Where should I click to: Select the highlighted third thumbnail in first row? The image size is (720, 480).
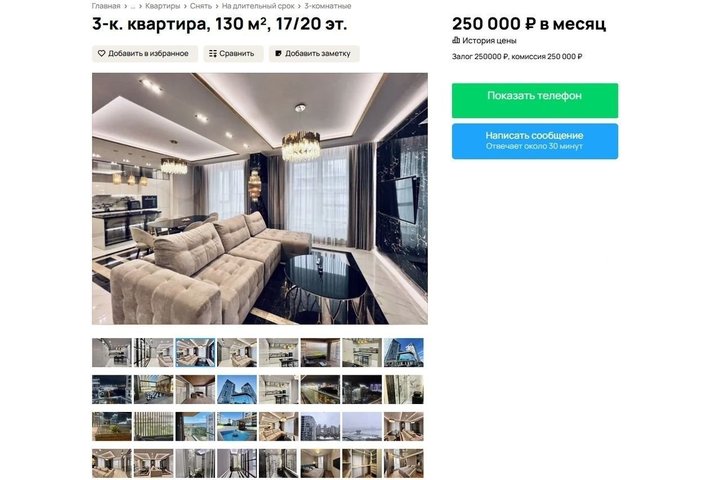click(x=195, y=352)
